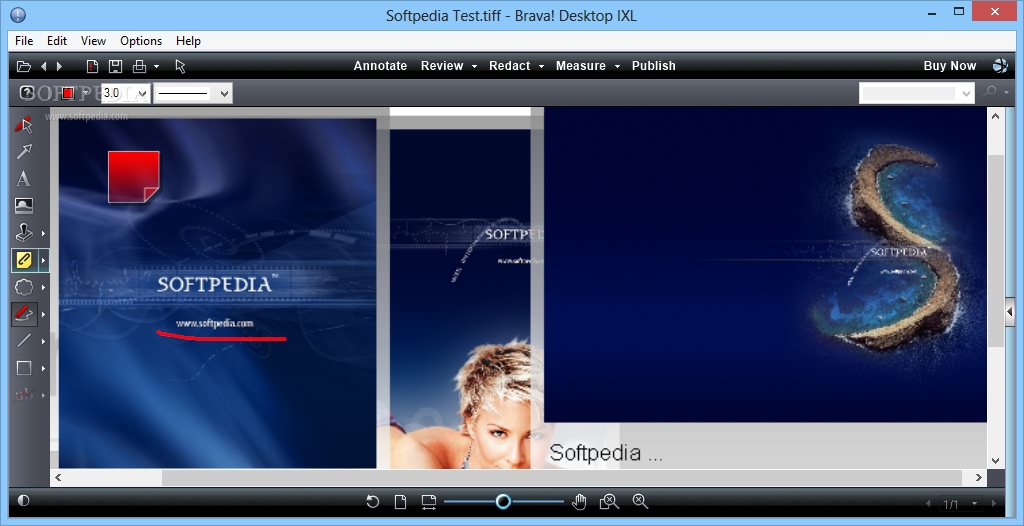
Task: Select the Rectangle shape tool
Action: (x=24, y=368)
